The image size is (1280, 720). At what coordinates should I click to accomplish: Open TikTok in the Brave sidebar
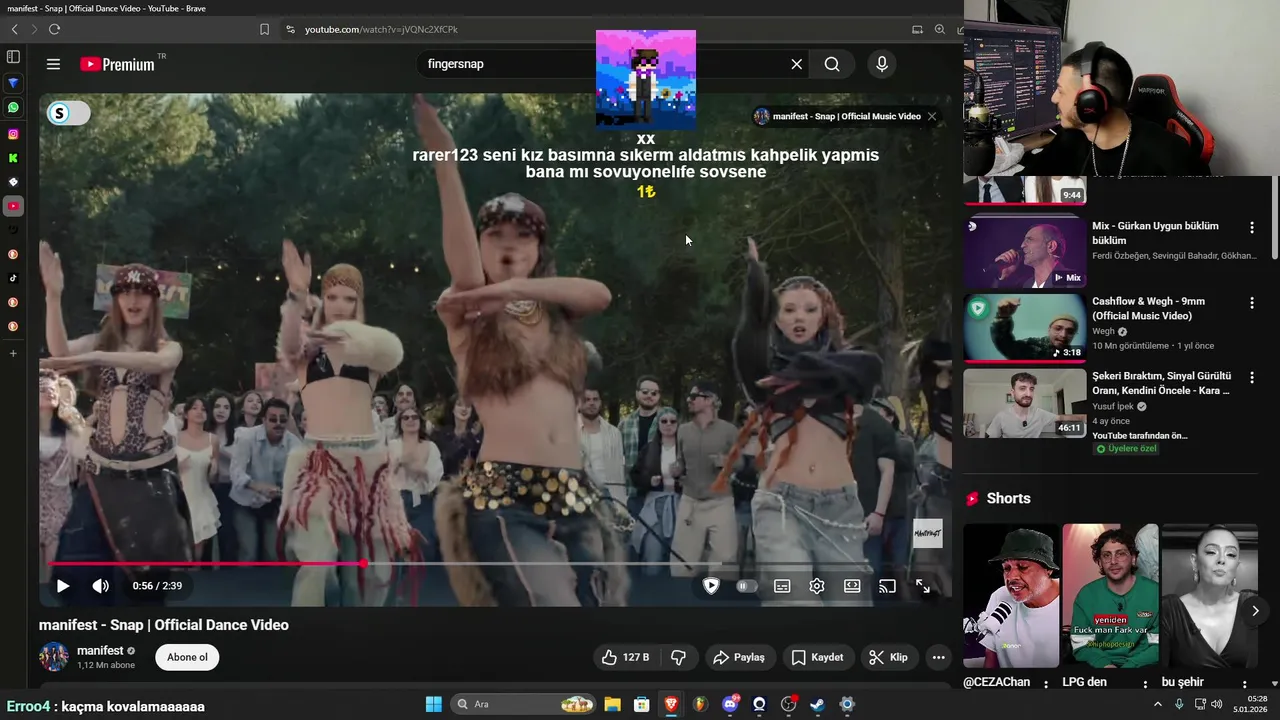coord(13,278)
